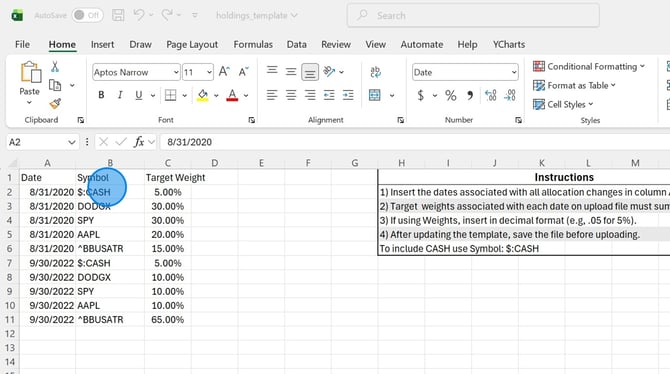Click Merge & Center icon
The image size is (670, 374).
375,95
